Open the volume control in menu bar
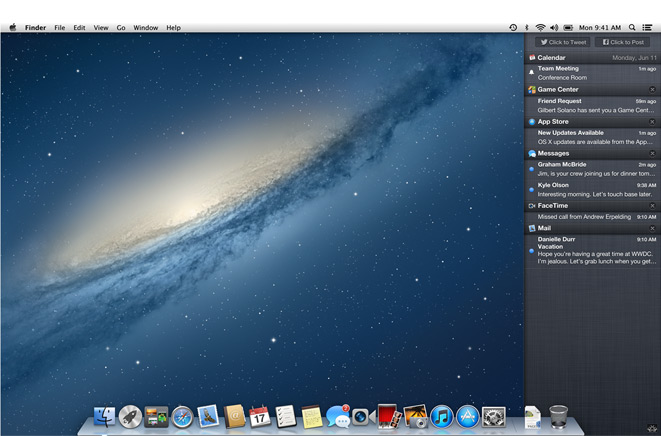 [x=554, y=28]
